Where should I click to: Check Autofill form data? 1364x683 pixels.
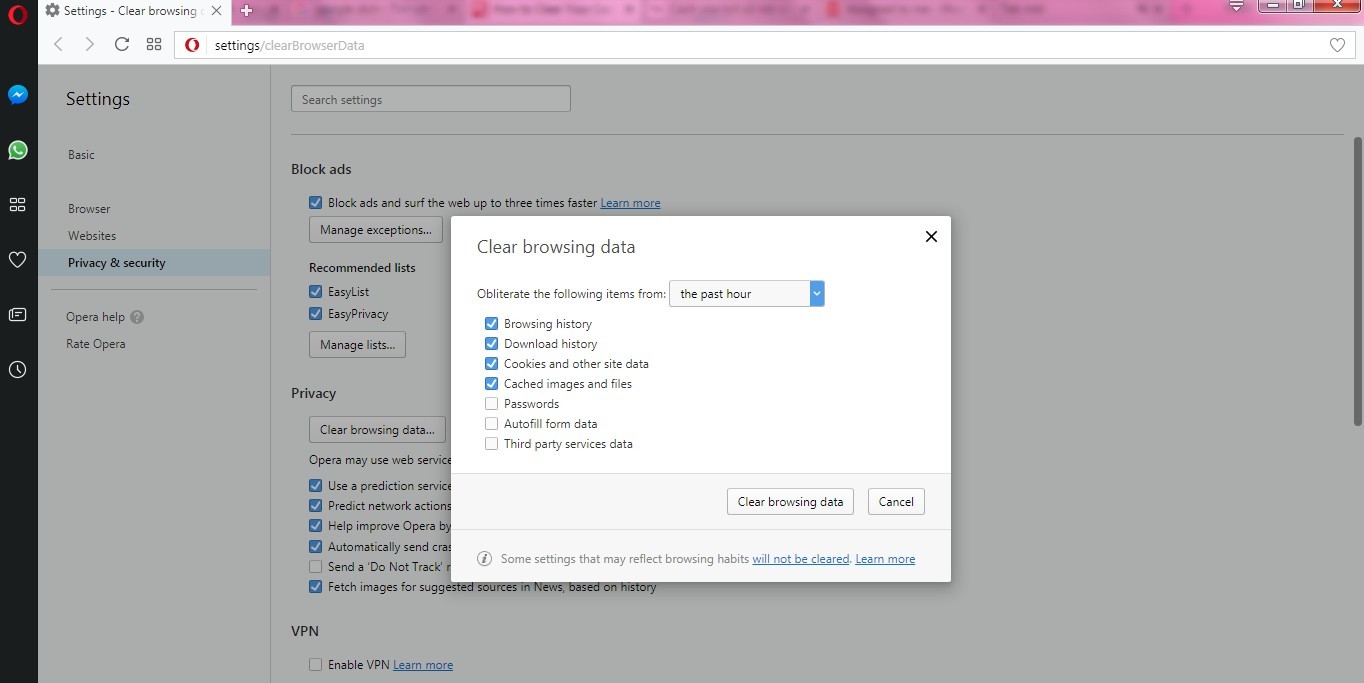(x=491, y=424)
